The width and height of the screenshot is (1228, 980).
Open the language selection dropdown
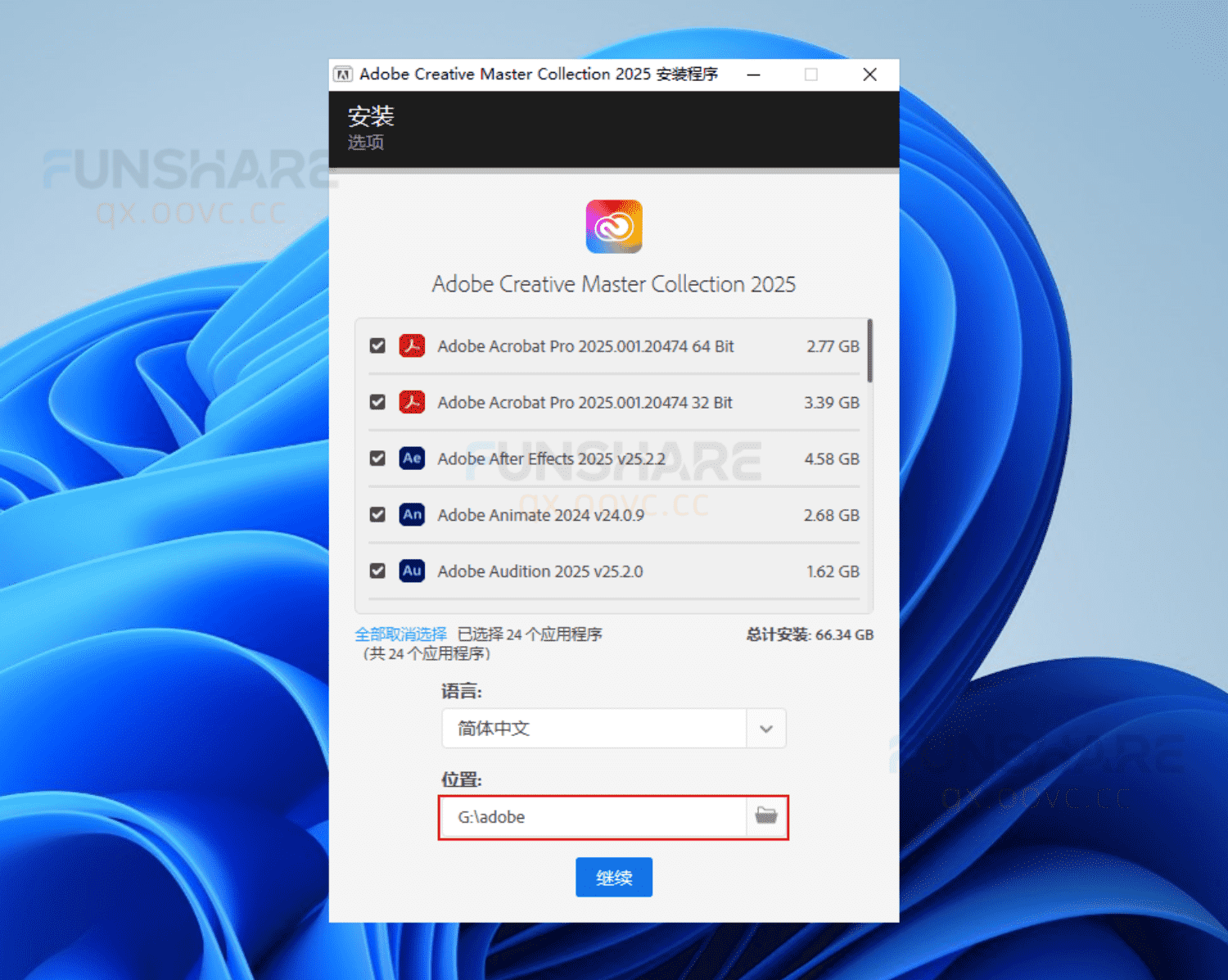[x=766, y=729]
